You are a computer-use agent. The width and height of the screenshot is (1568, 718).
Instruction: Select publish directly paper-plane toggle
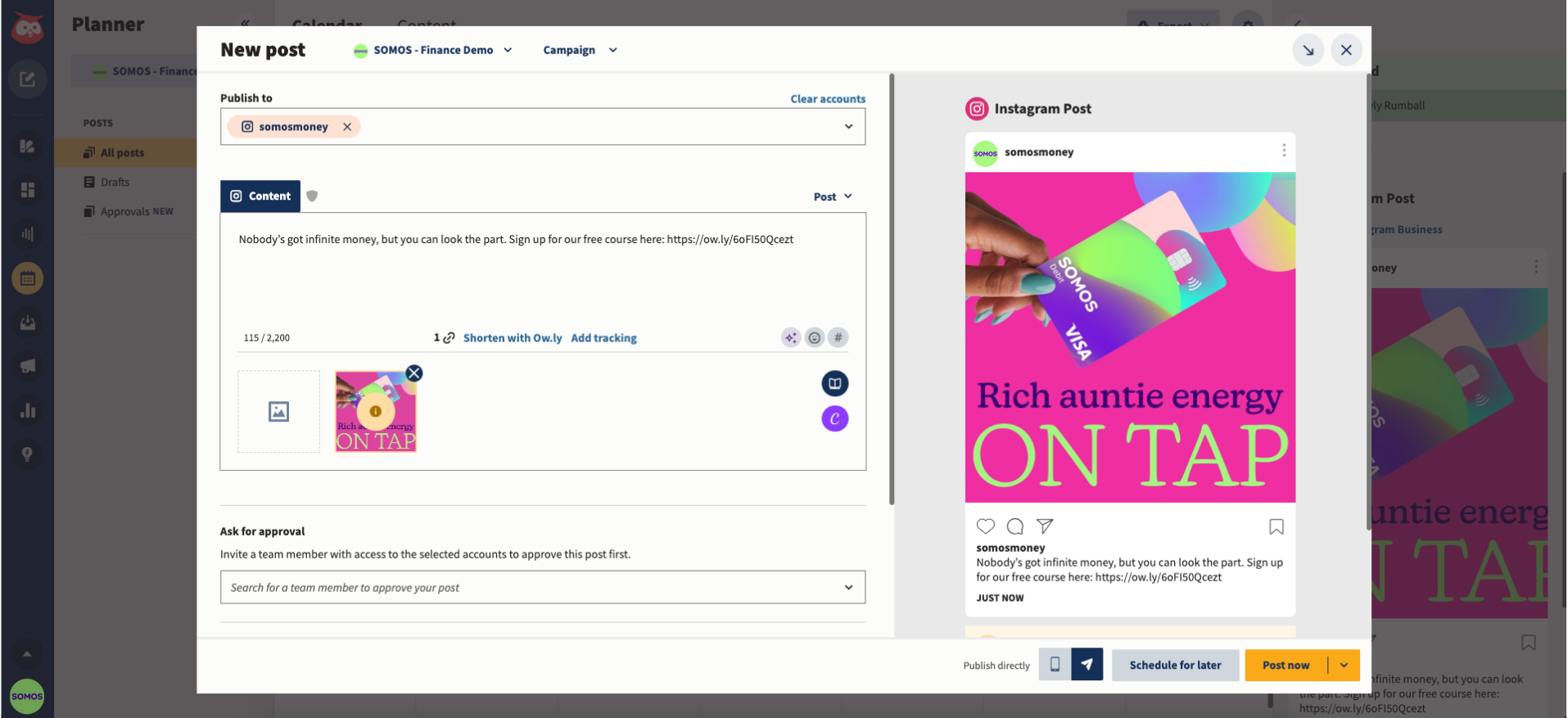[x=1087, y=665]
